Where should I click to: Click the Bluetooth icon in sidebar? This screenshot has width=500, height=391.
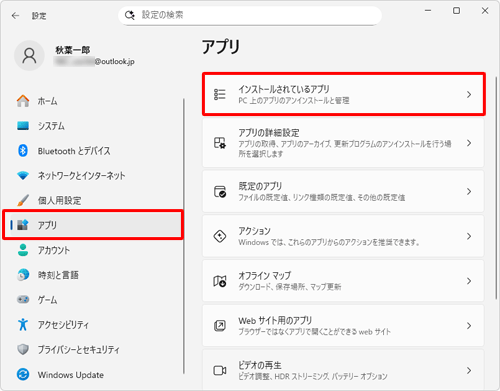pyautogui.click(x=23, y=151)
